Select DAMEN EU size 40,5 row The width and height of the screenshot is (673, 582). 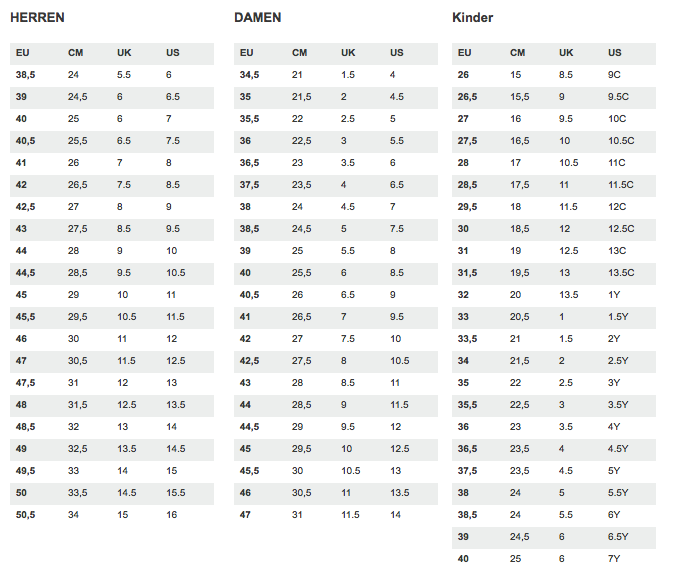336,295
